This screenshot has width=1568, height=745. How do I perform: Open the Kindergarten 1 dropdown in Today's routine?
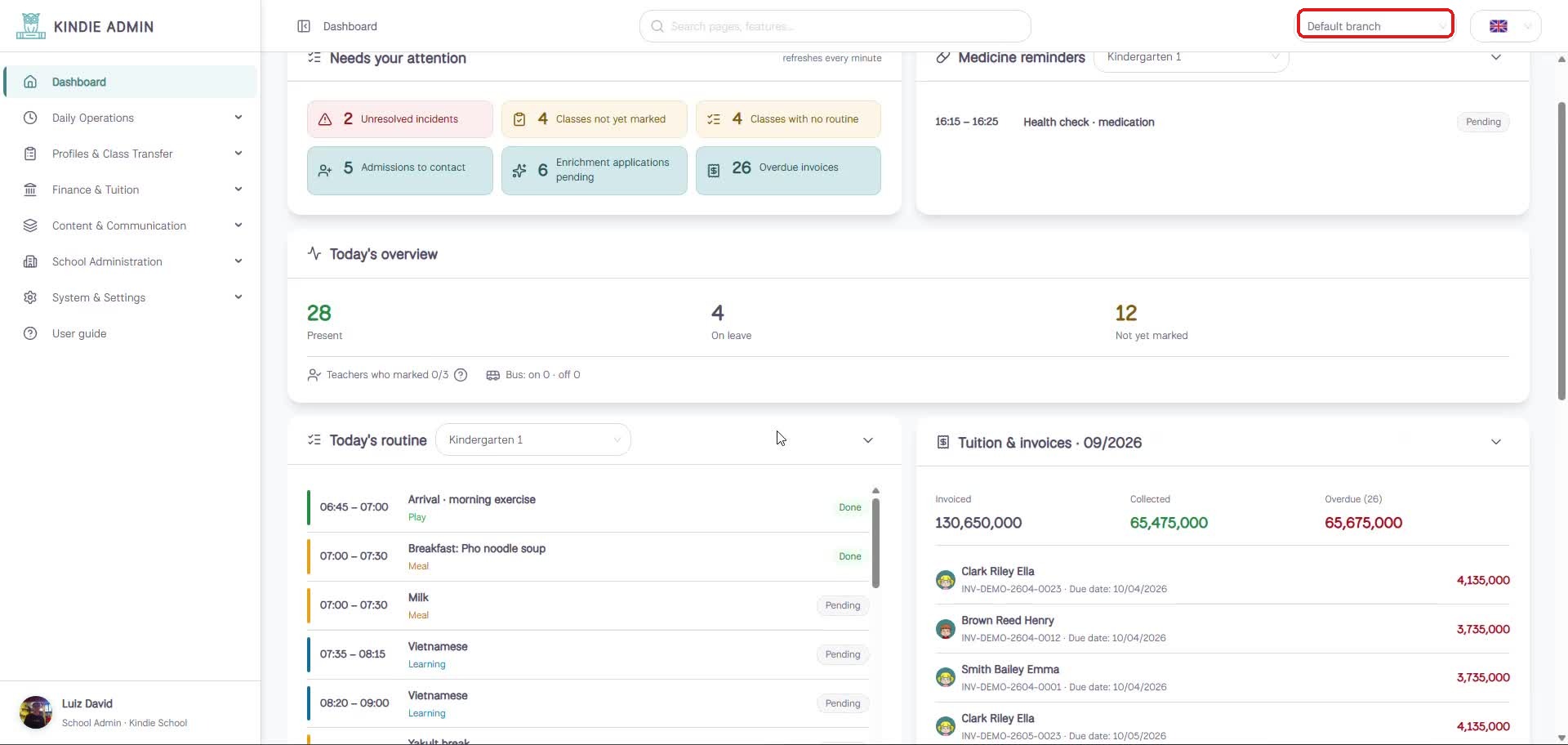click(x=532, y=439)
